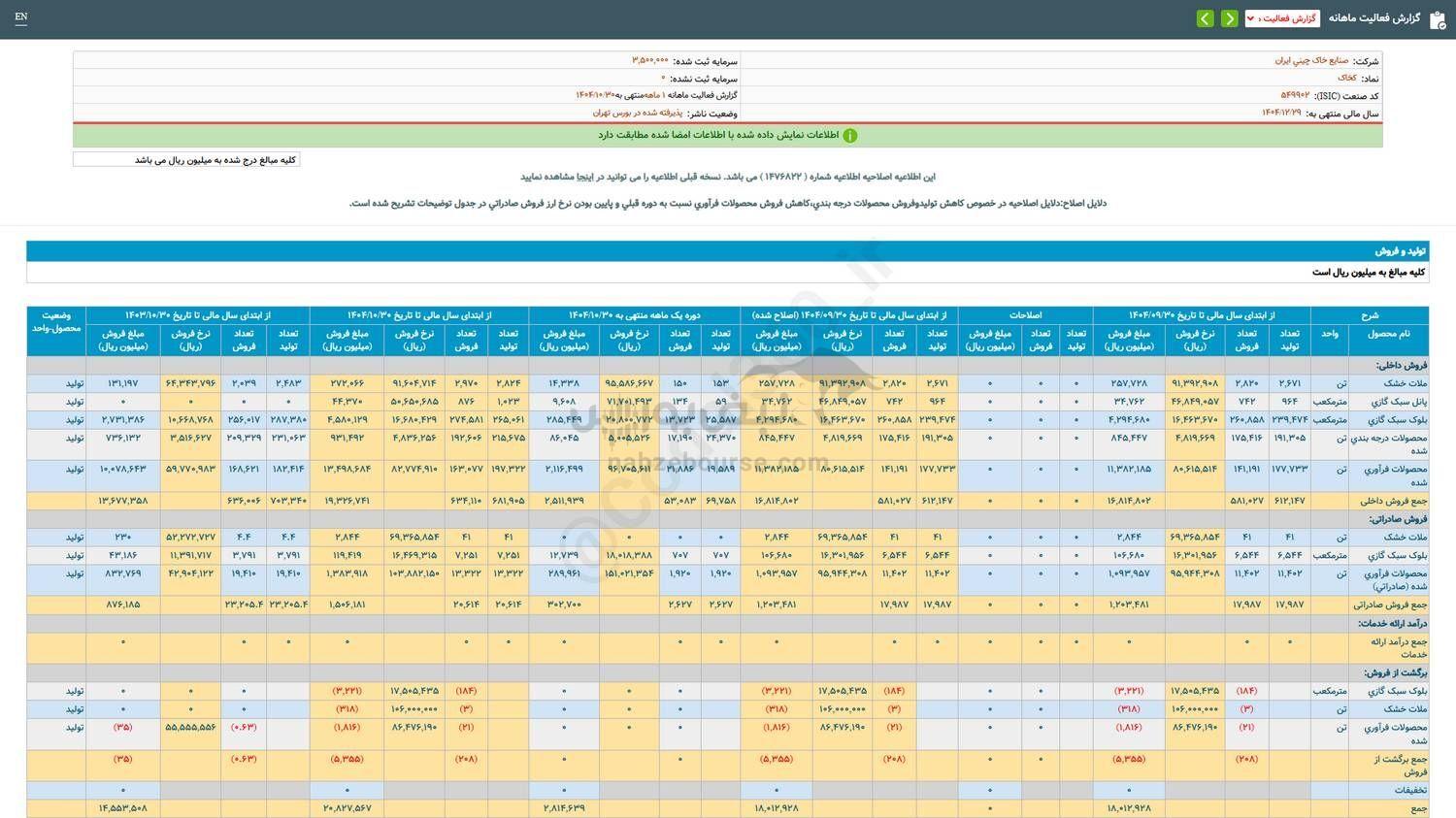Click the company name link صنایع خاک چینی ایران
The height and width of the screenshot is (818, 1456).
click(1289, 60)
